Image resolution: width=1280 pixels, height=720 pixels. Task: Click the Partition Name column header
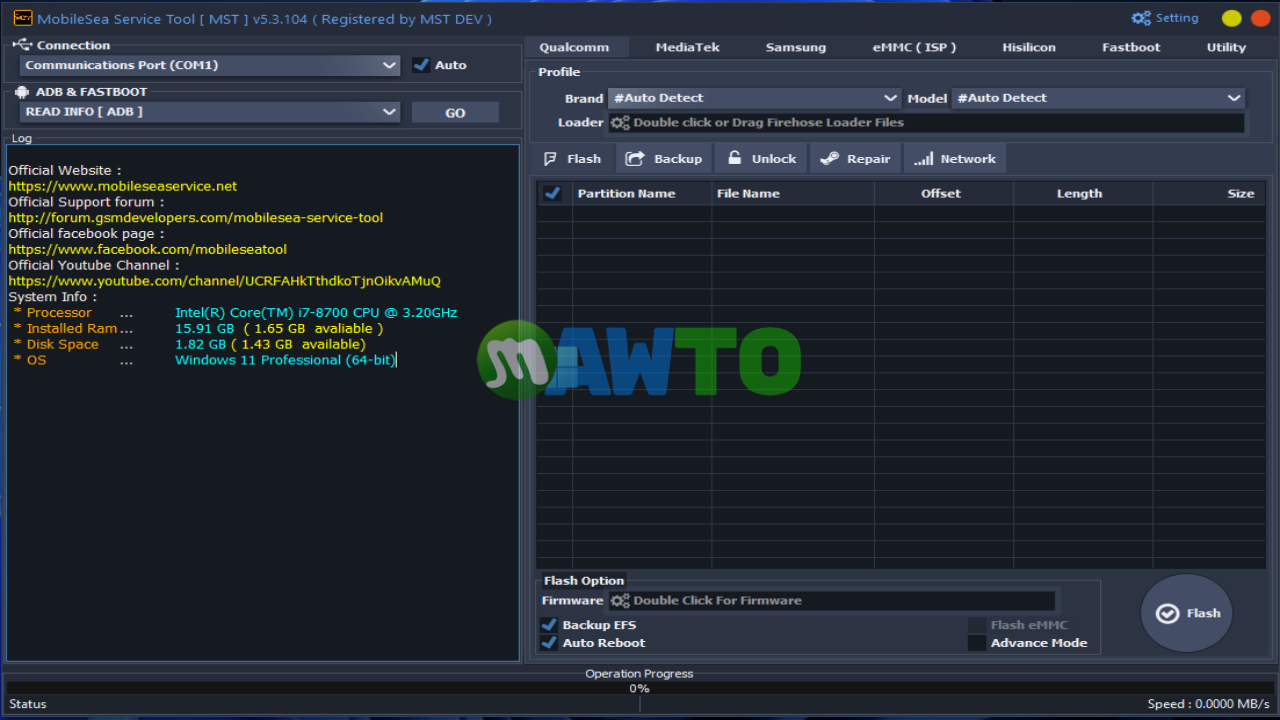[x=642, y=194]
